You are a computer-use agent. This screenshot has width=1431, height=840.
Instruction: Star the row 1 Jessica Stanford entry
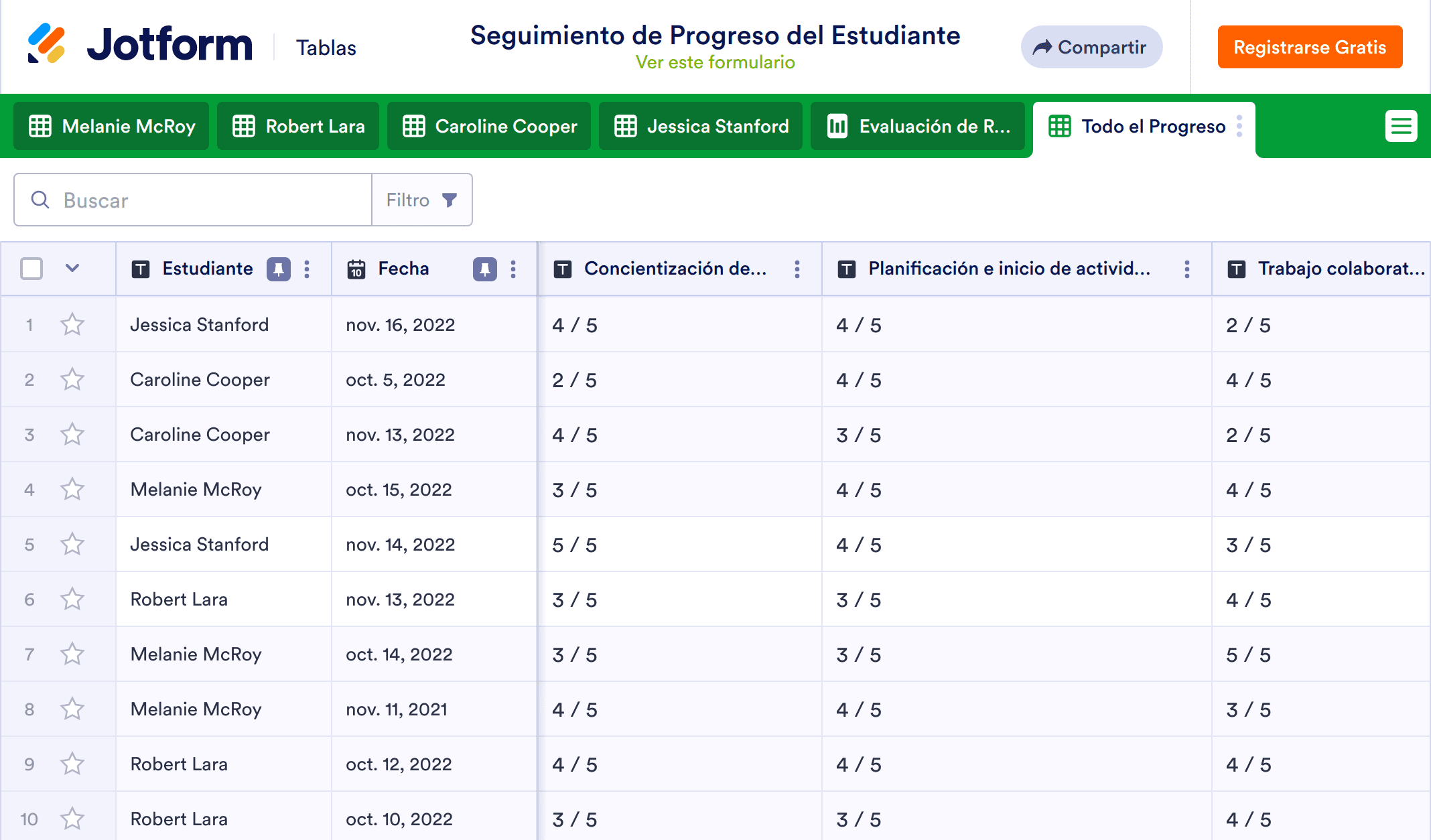click(72, 325)
